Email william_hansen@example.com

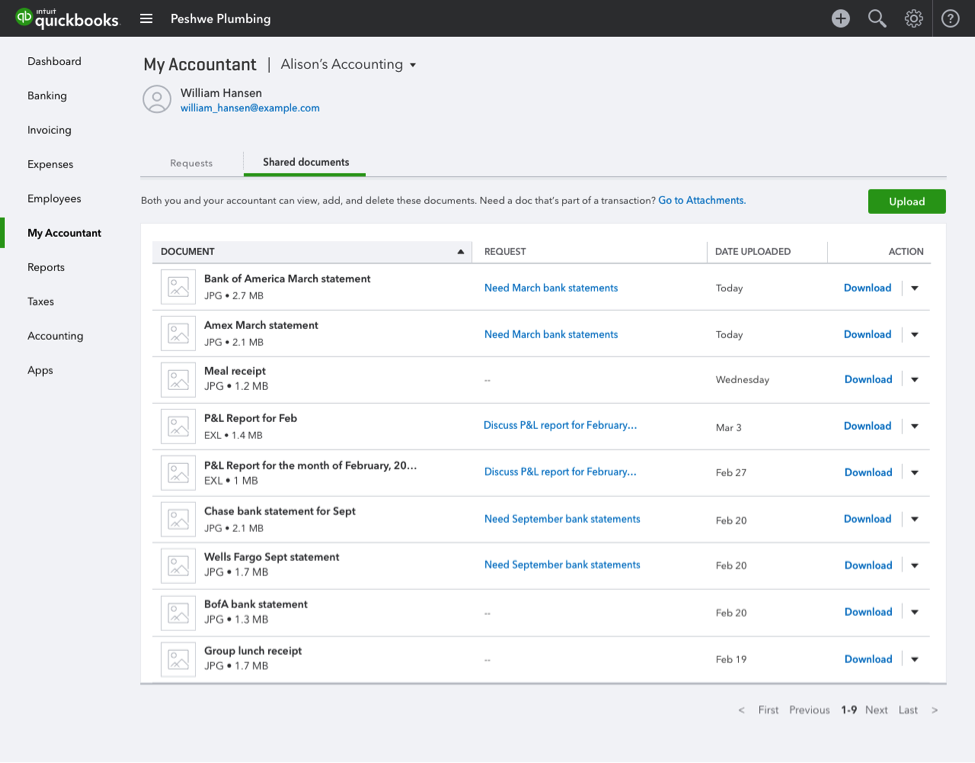point(249,107)
